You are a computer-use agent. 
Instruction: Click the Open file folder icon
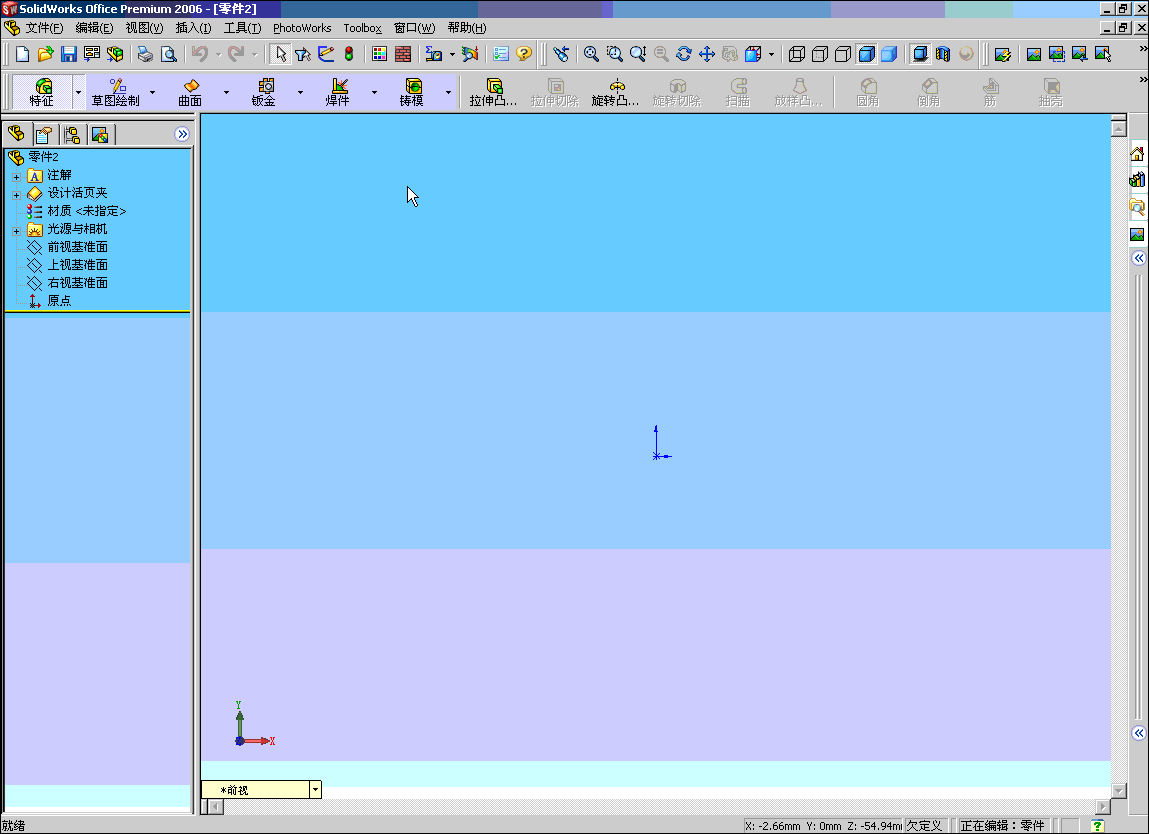tap(45, 54)
